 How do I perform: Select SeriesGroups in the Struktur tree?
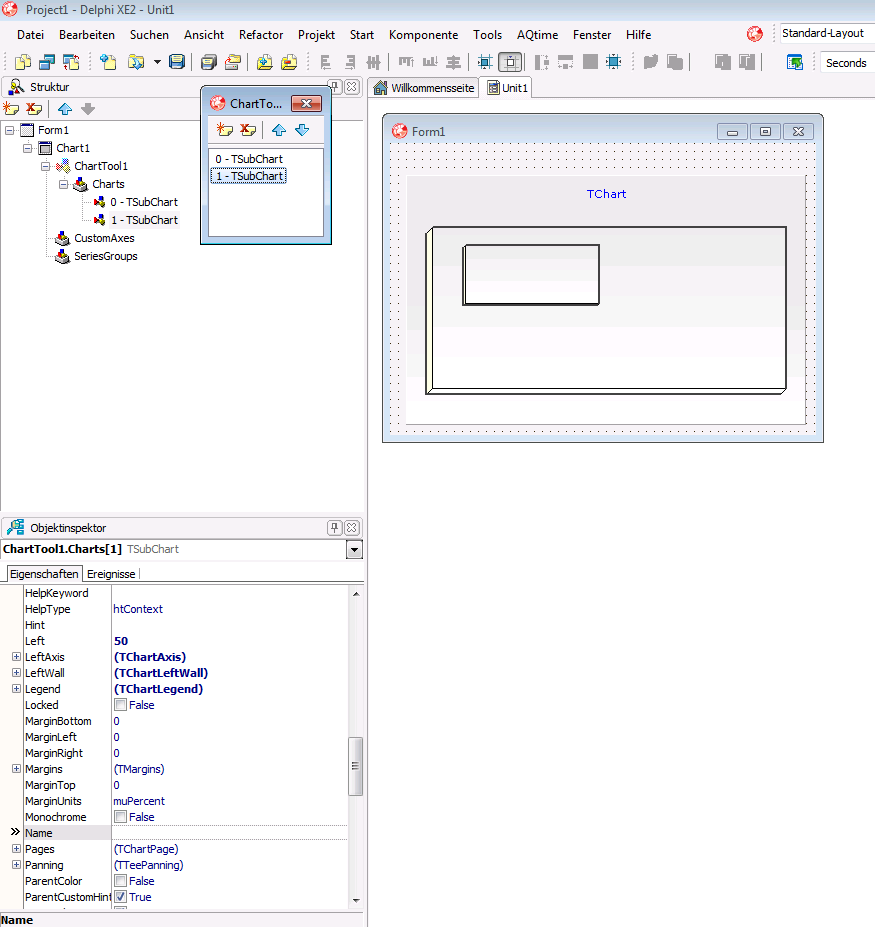coord(106,256)
